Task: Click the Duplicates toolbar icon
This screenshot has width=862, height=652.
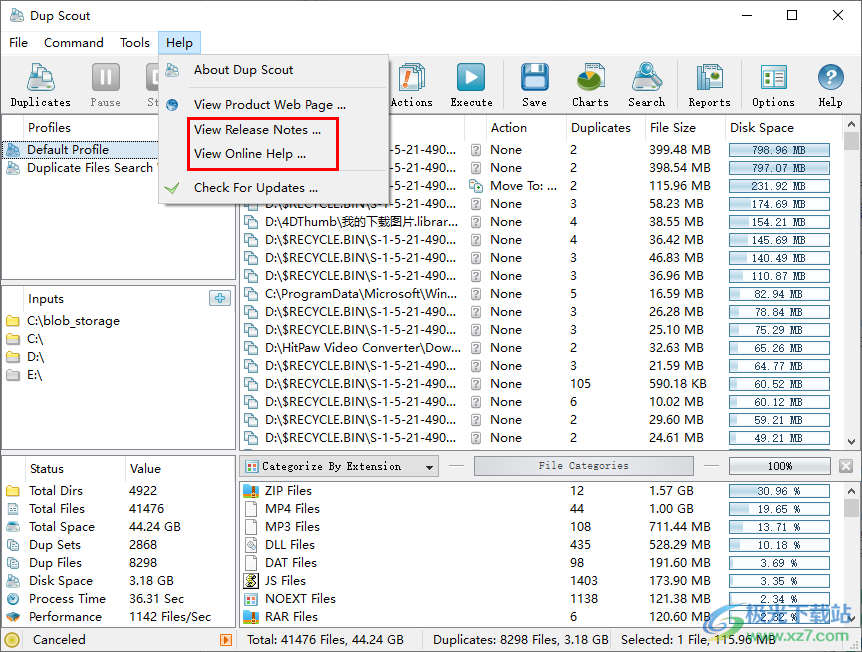Action: coord(41,85)
